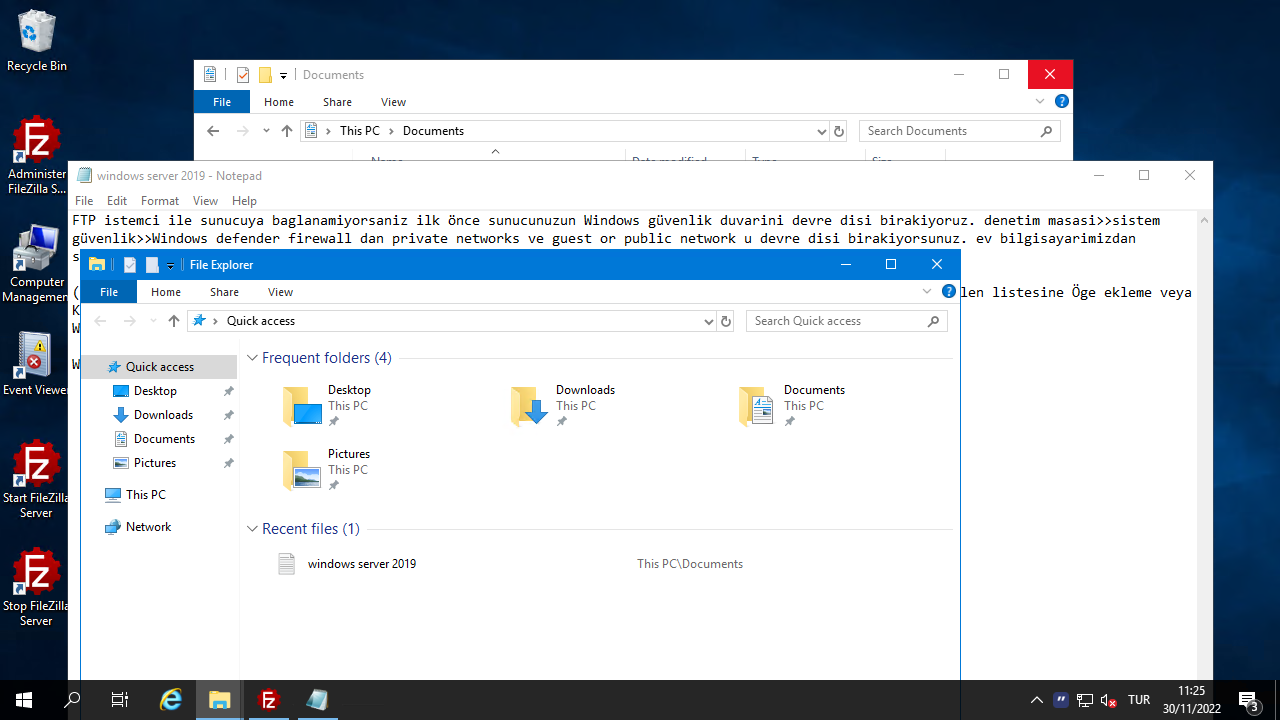Open Notepad File menu
1280x720 pixels.
[x=84, y=201]
